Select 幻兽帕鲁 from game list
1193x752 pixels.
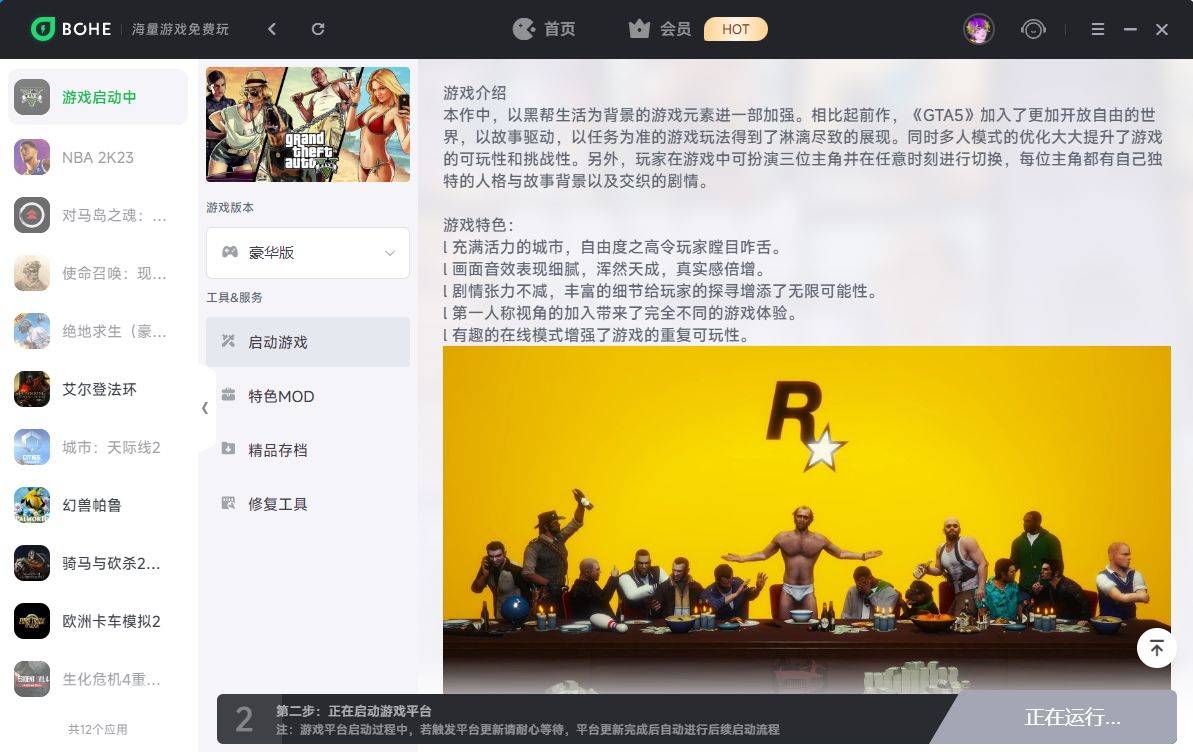tap(98, 505)
